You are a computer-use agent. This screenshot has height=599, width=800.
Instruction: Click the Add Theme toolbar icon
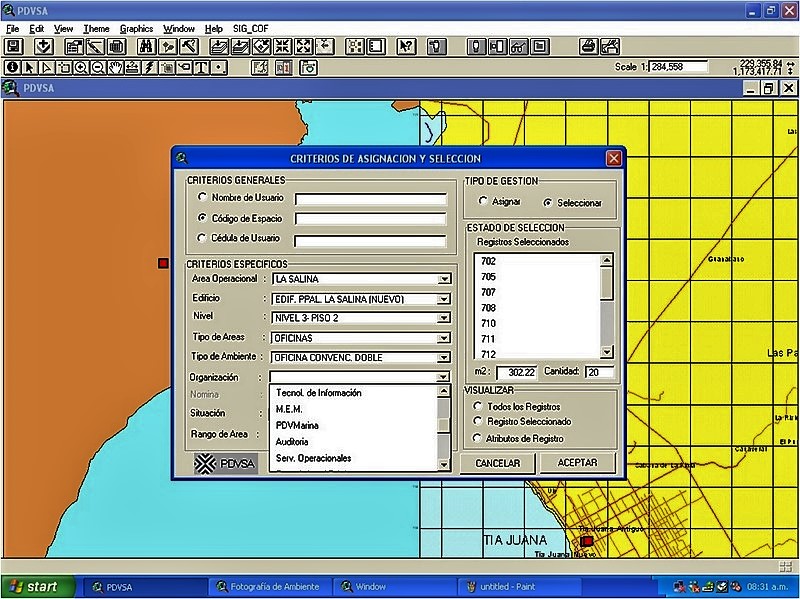coord(44,47)
